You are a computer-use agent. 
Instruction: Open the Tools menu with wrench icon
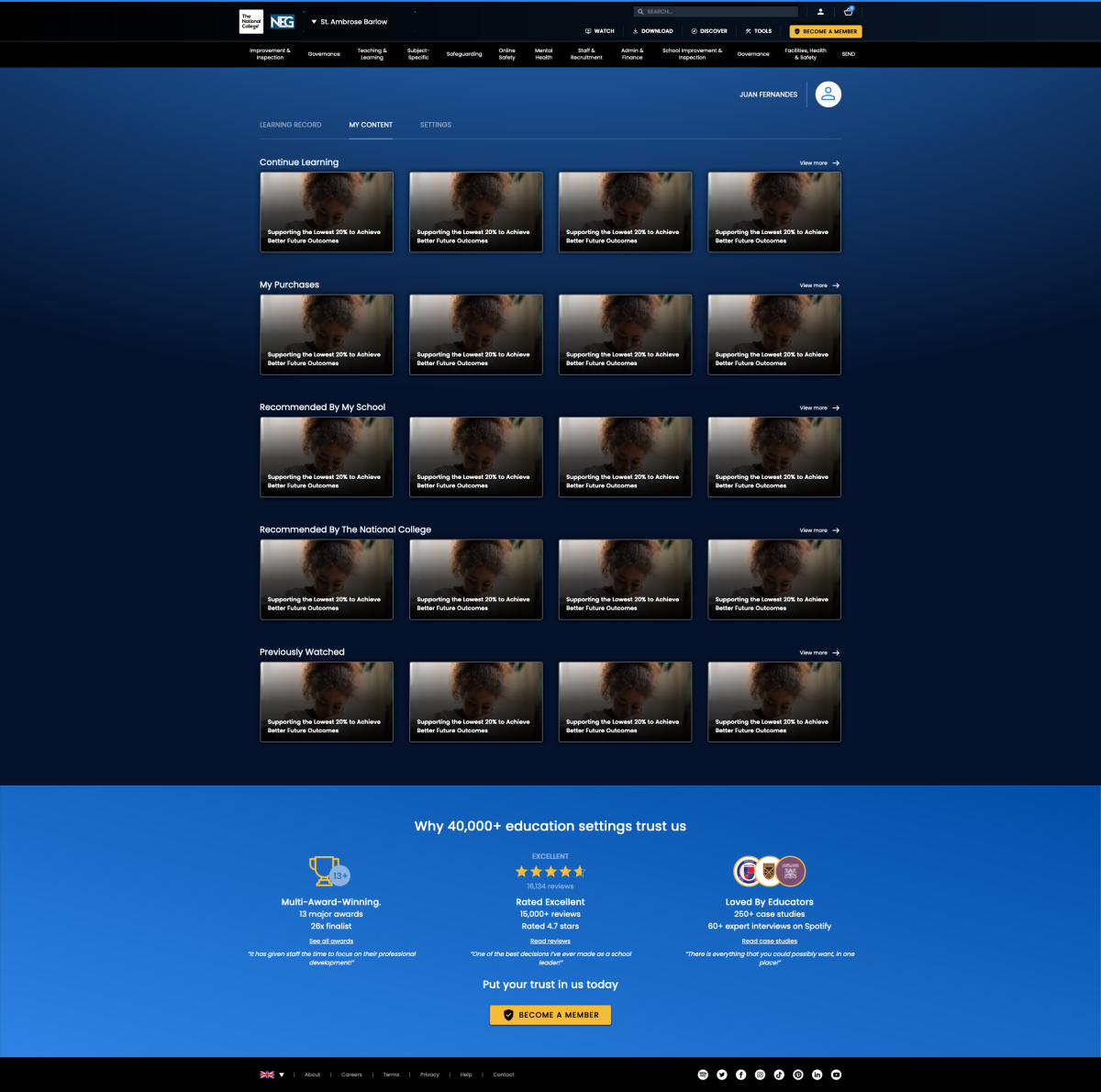[759, 31]
